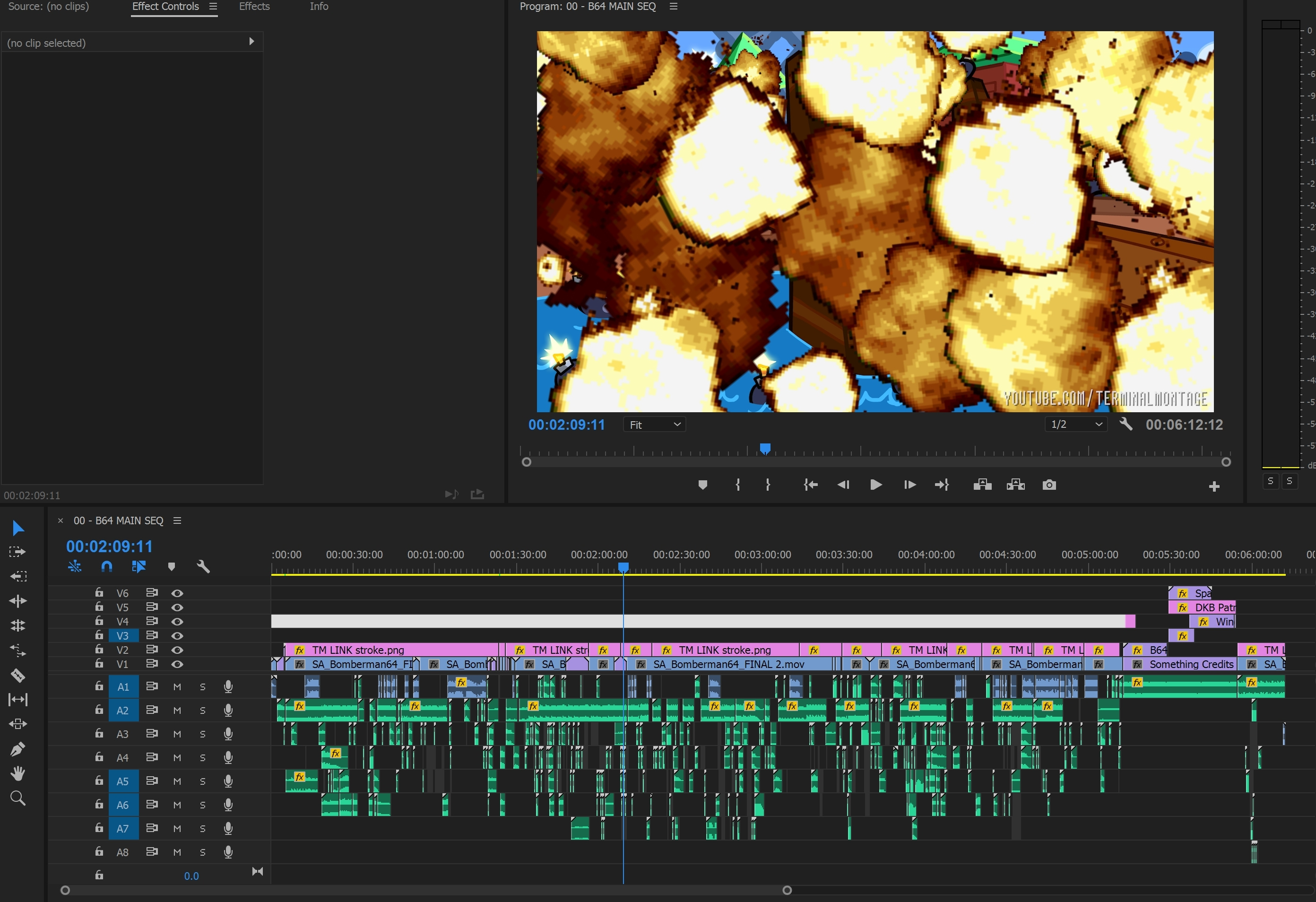Open the Program Monitor button editor plus
The image size is (1316, 902).
click(x=1214, y=486)
